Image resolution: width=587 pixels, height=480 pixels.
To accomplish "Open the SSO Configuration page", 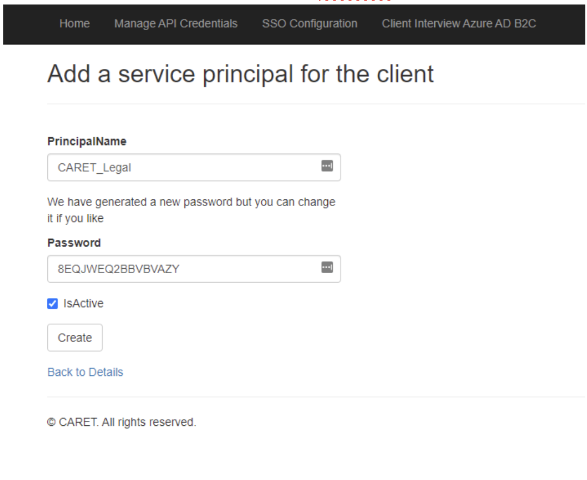I will click(x=310, y=24).
